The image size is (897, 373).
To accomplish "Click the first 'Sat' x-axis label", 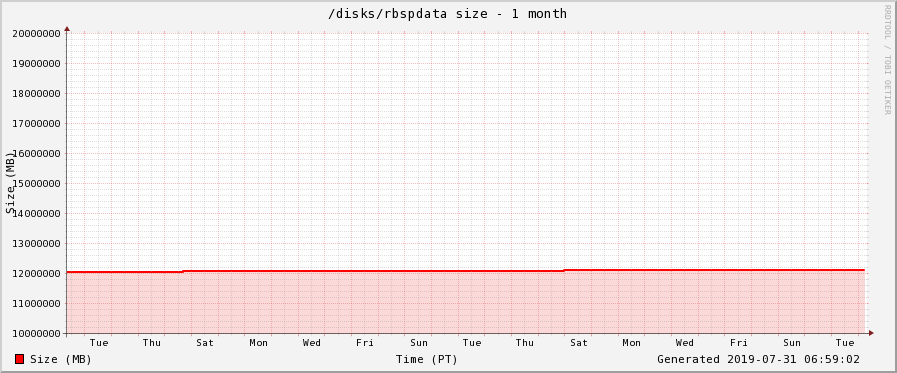I will [205, 343].
